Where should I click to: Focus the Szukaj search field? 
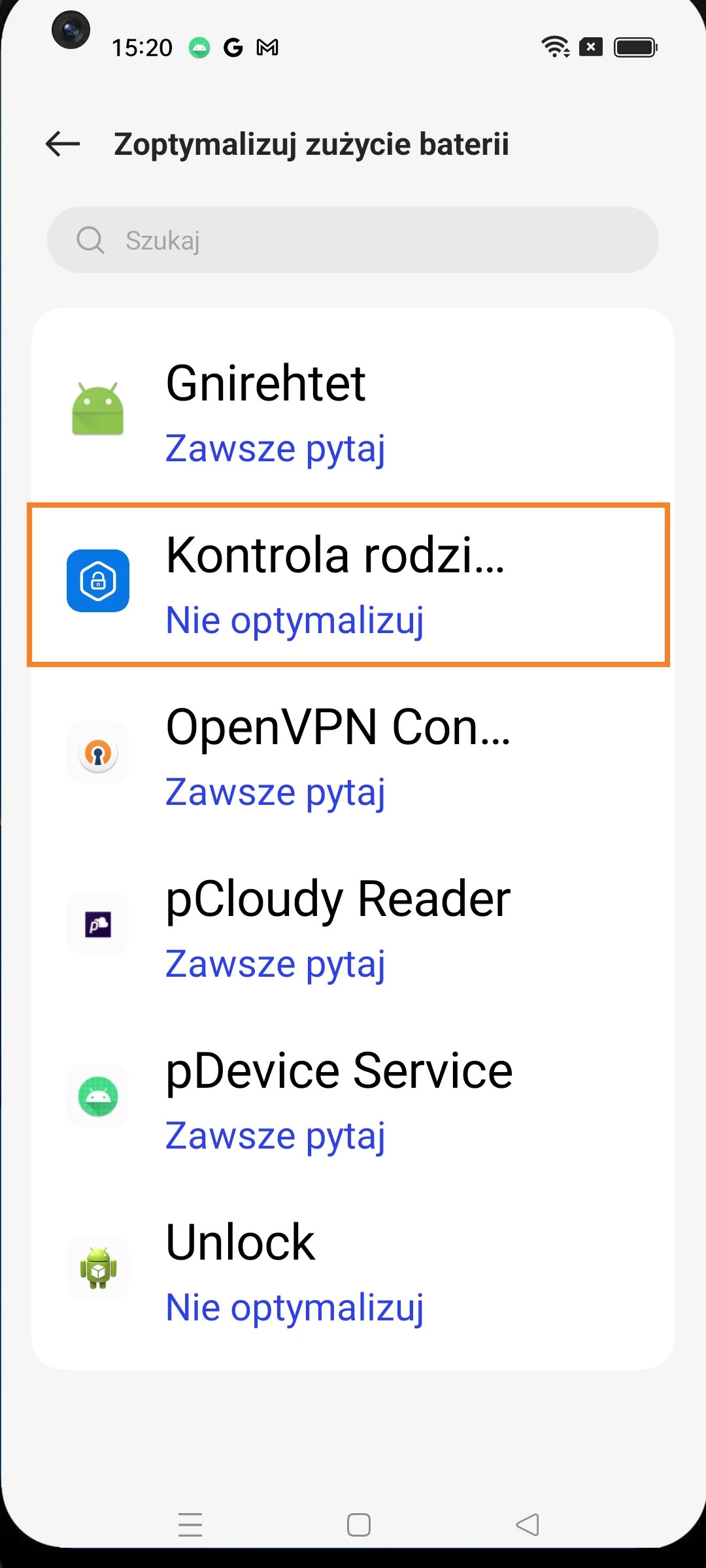(366, 240)
